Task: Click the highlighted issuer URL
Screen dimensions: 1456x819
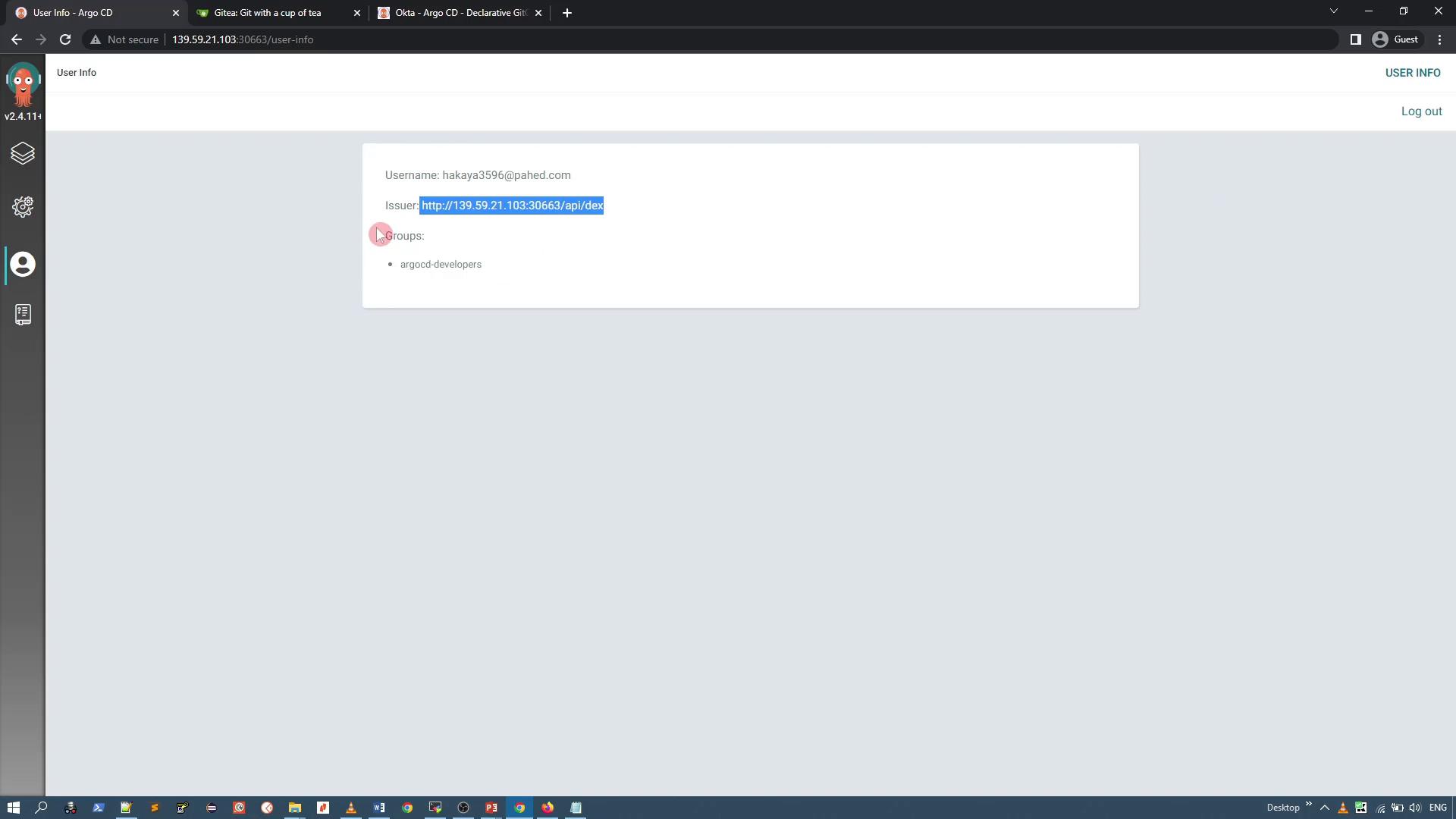Action: 512,206
